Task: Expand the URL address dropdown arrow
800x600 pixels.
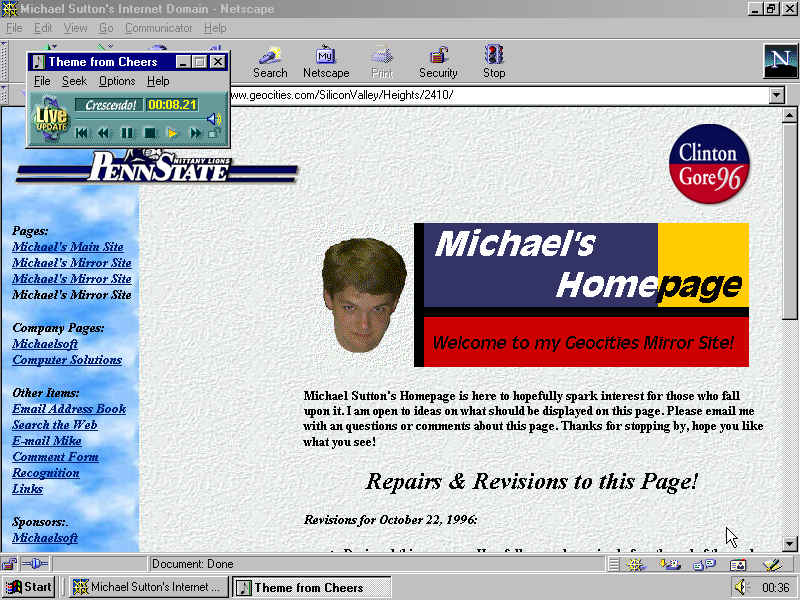Action: pos(777,95)
